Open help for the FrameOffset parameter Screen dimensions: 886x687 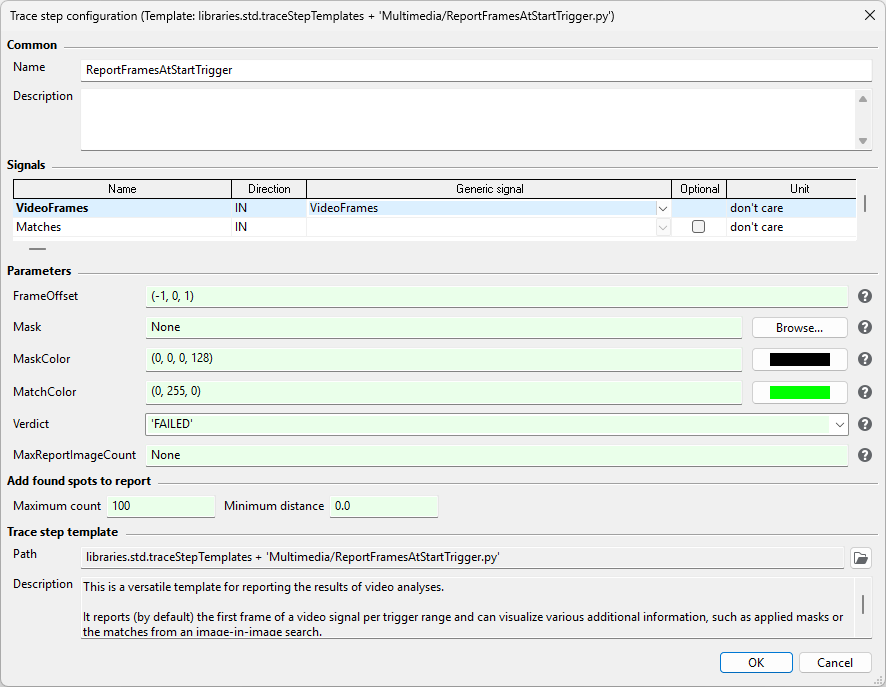[x=865, y=296]
